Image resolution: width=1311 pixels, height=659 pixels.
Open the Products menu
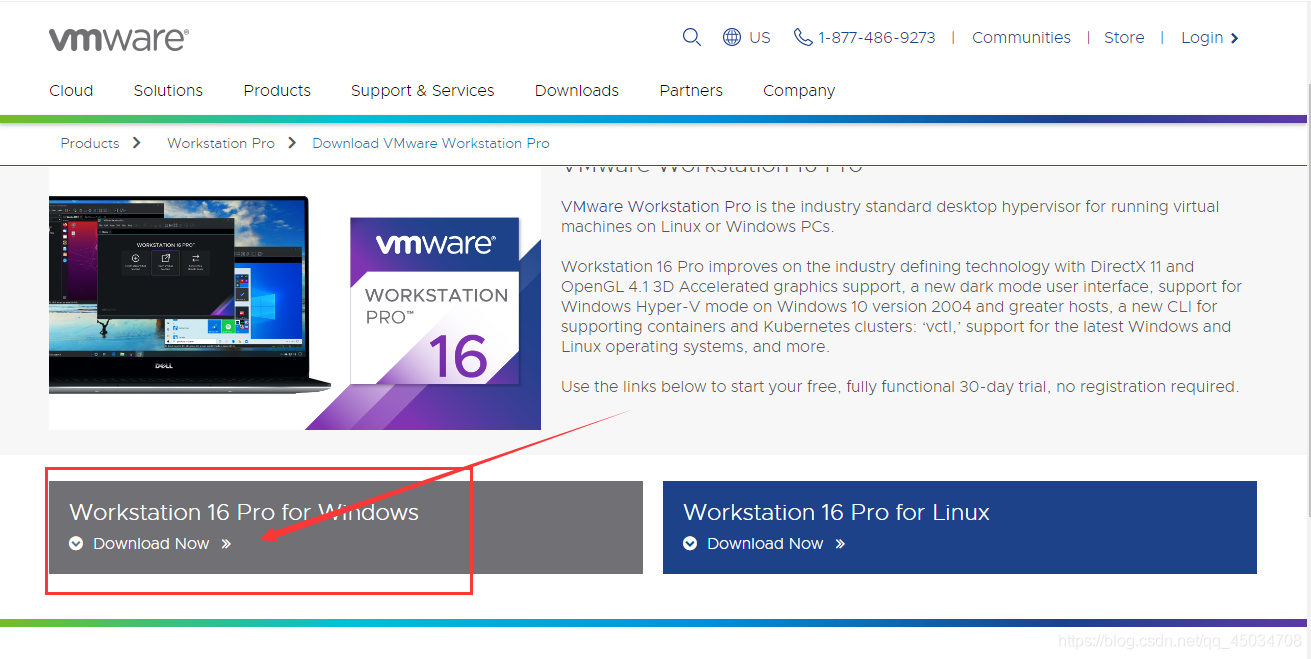(x=277, y=90)
